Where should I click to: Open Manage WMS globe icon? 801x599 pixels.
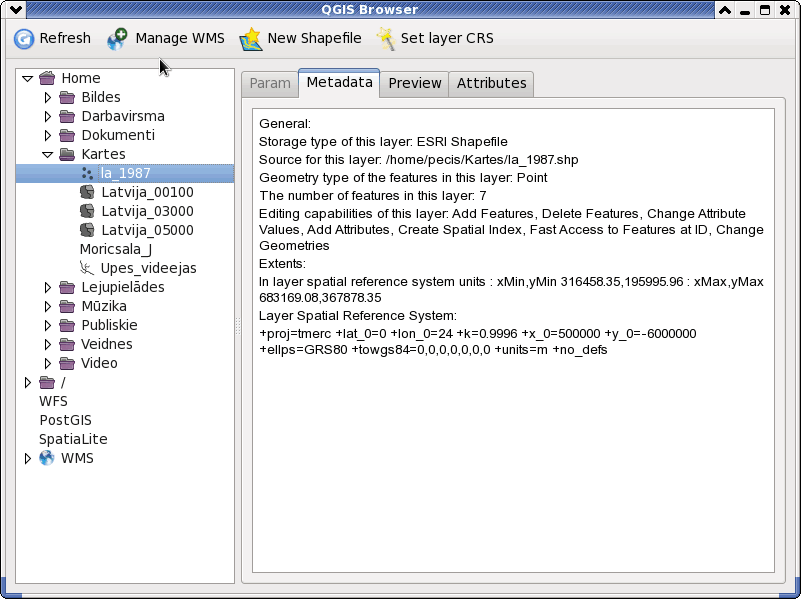tap(117, 39)
